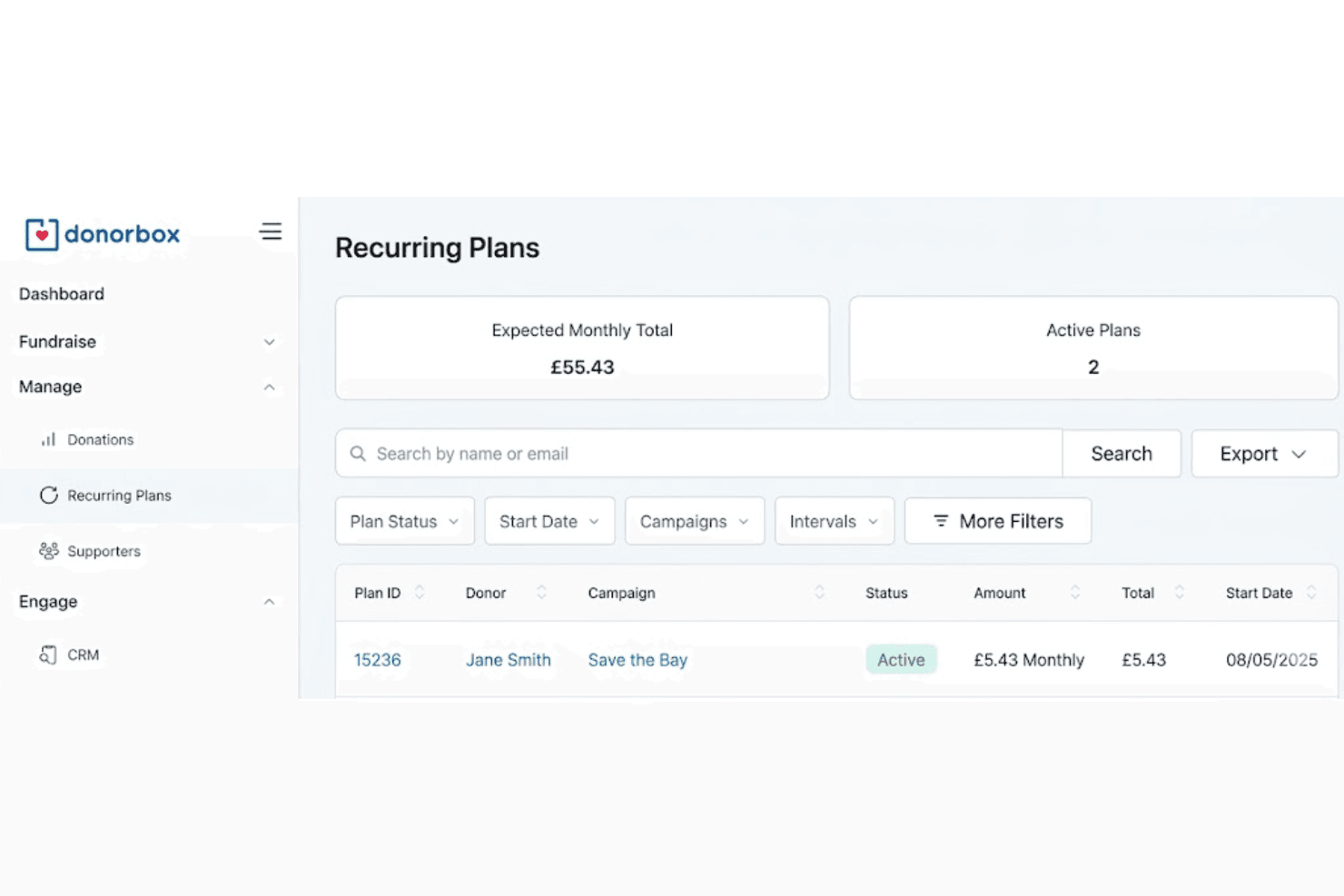
Task: Open the Save the Bay campaign link
Action: pos(637,660)
